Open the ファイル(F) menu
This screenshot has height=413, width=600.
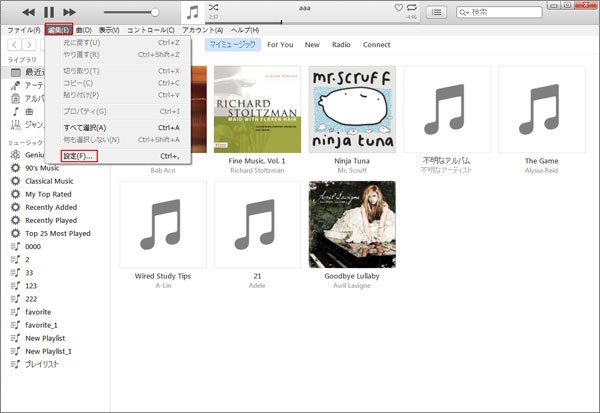point(24,30)
